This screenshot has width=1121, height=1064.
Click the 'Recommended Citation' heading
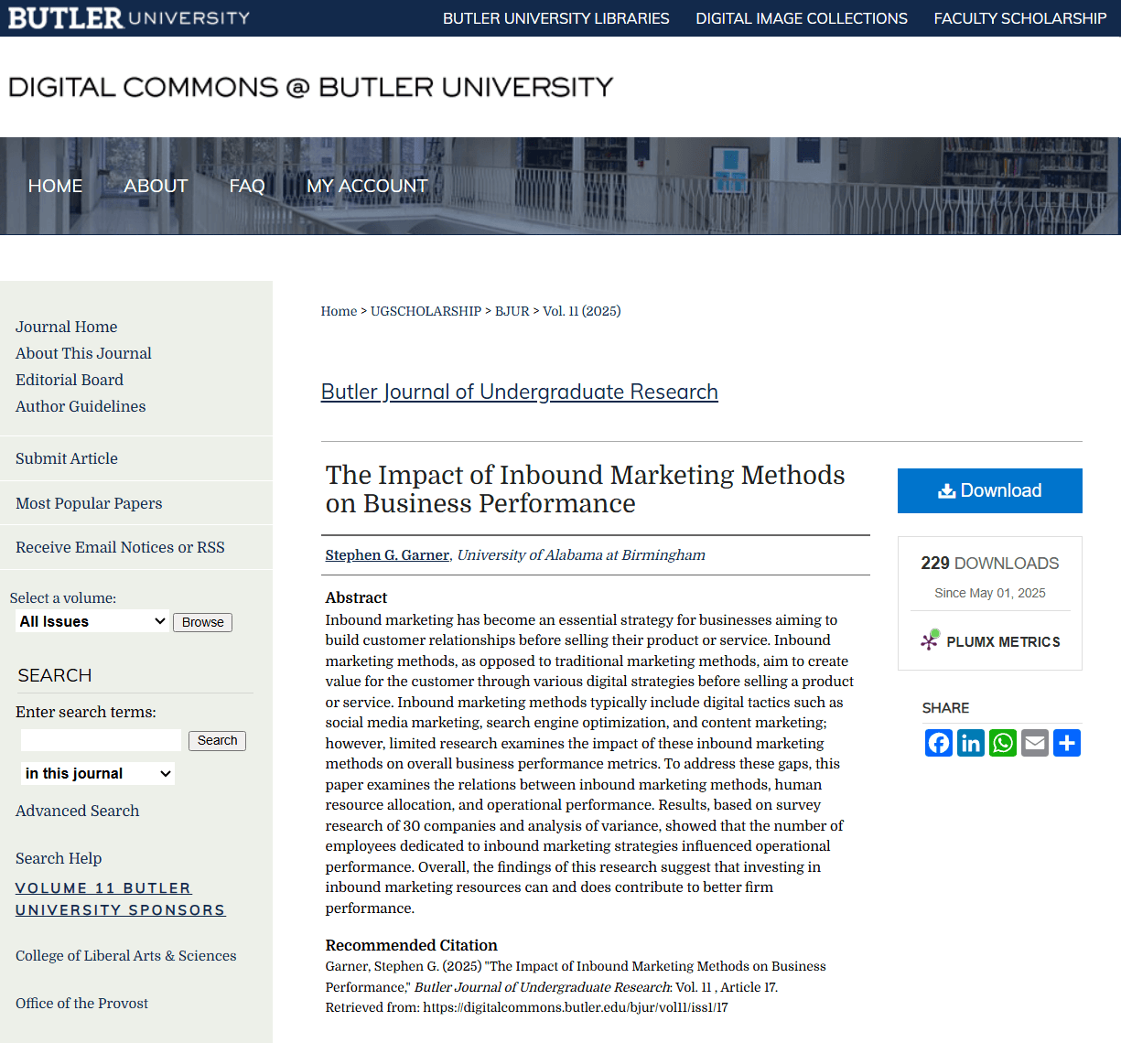412,945
